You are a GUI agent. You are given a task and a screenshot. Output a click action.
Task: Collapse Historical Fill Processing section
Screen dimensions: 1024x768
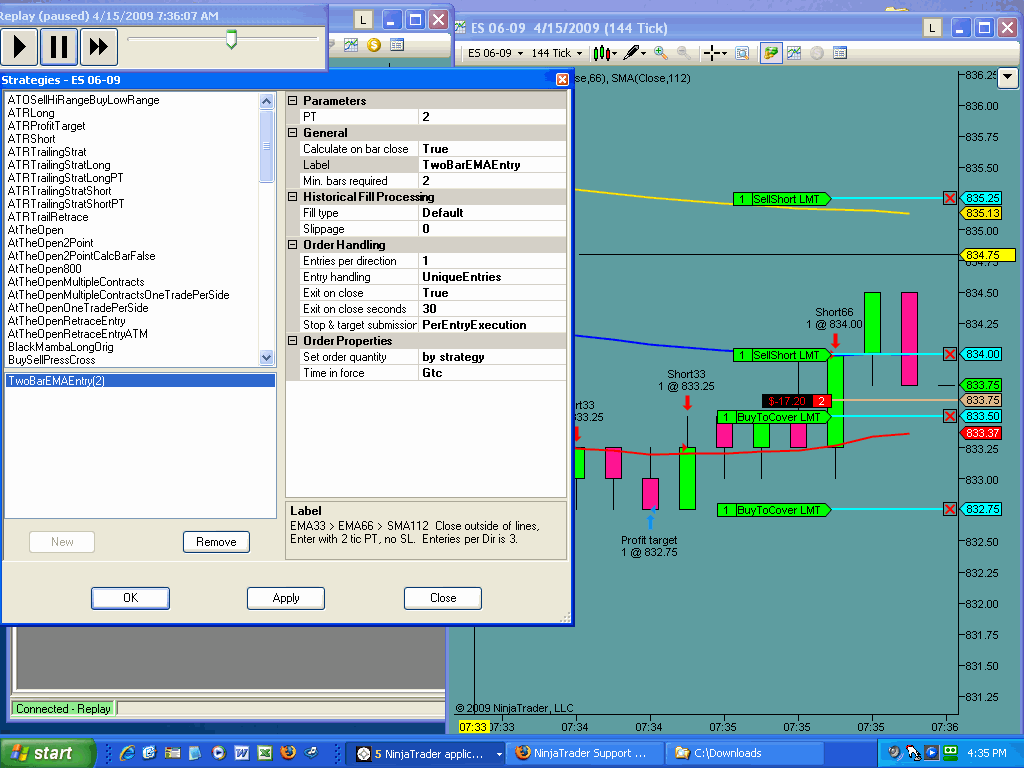(293, 197)
